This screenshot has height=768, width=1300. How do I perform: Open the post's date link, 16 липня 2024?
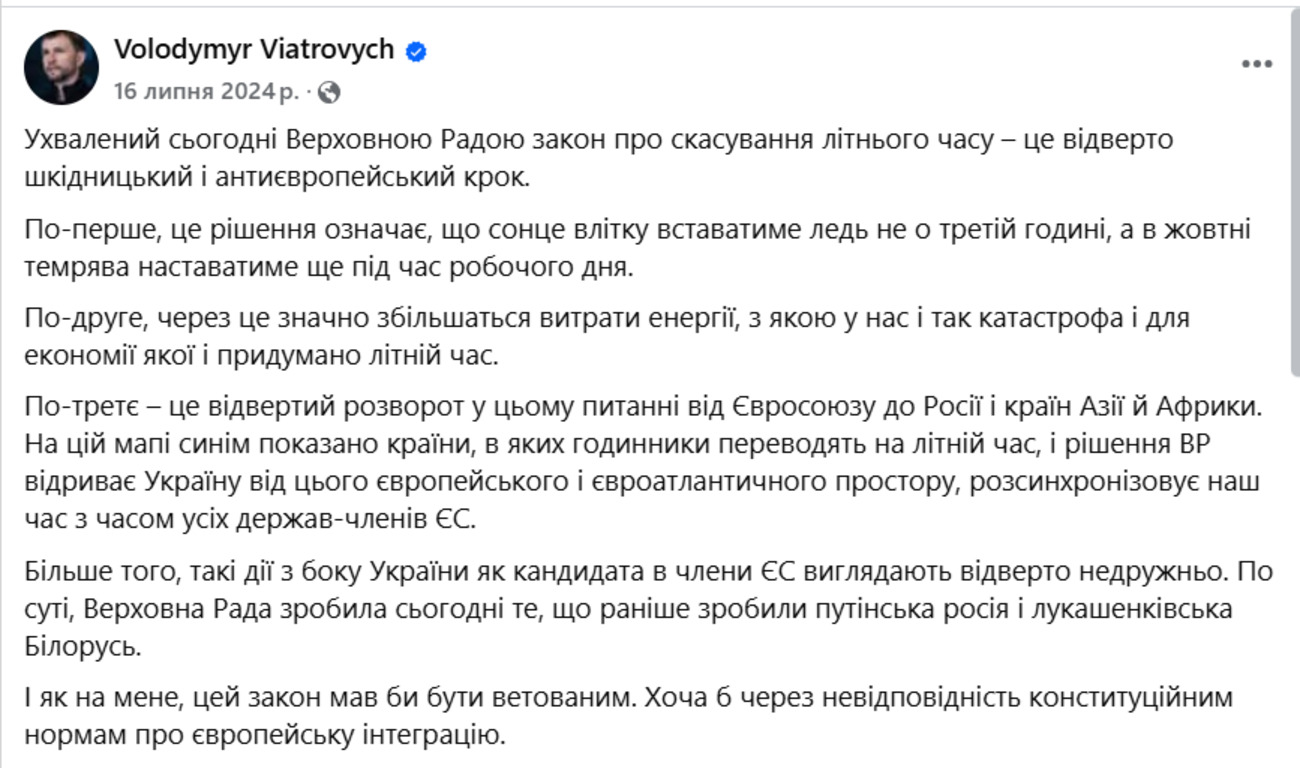[x=205, y=92]
